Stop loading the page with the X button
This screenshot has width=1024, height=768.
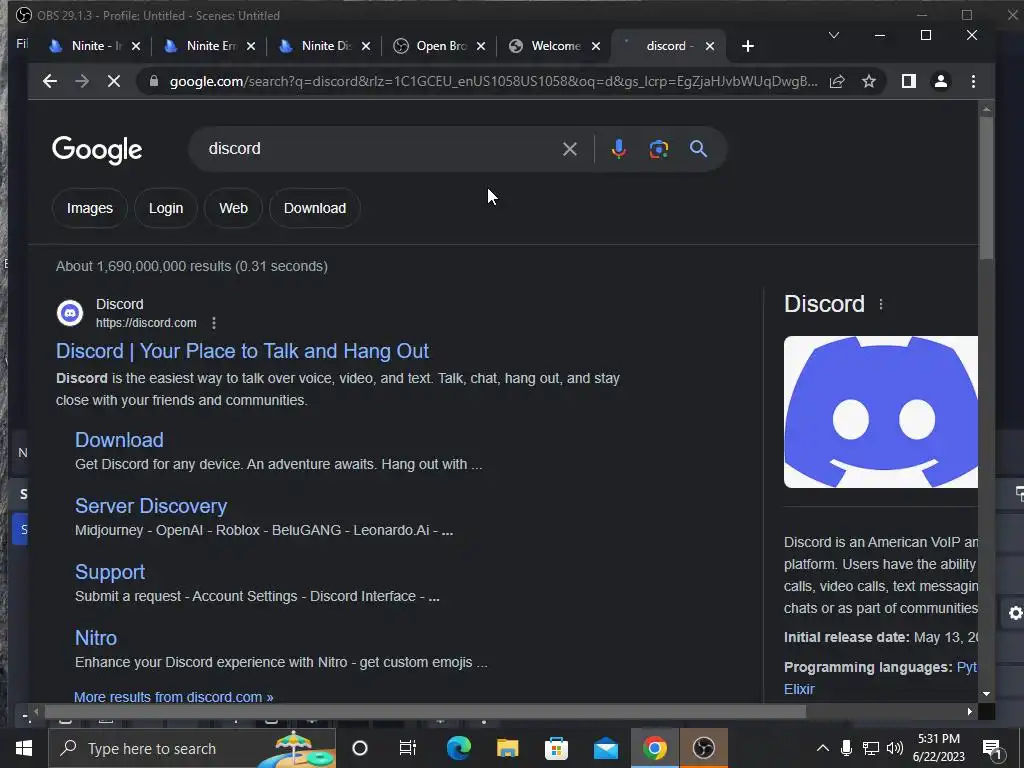point(114,81)
